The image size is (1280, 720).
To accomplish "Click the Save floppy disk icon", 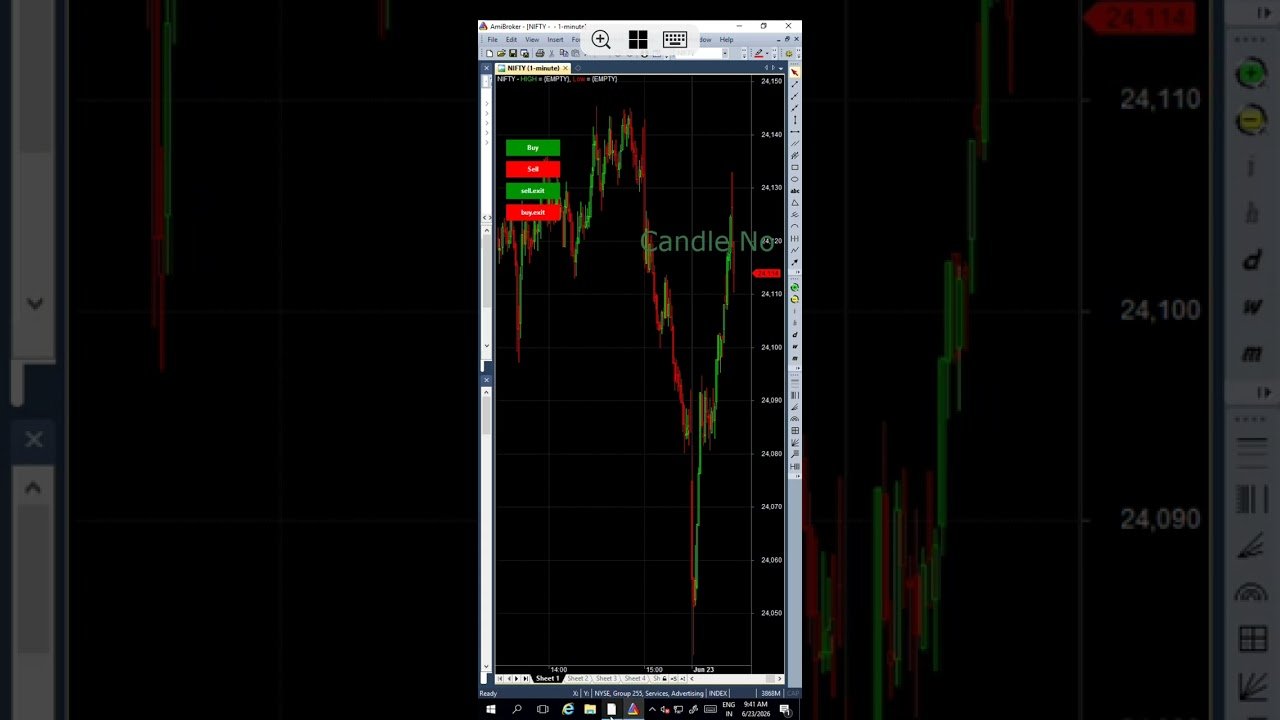I will pyautogui.click(x=513, y=53).
